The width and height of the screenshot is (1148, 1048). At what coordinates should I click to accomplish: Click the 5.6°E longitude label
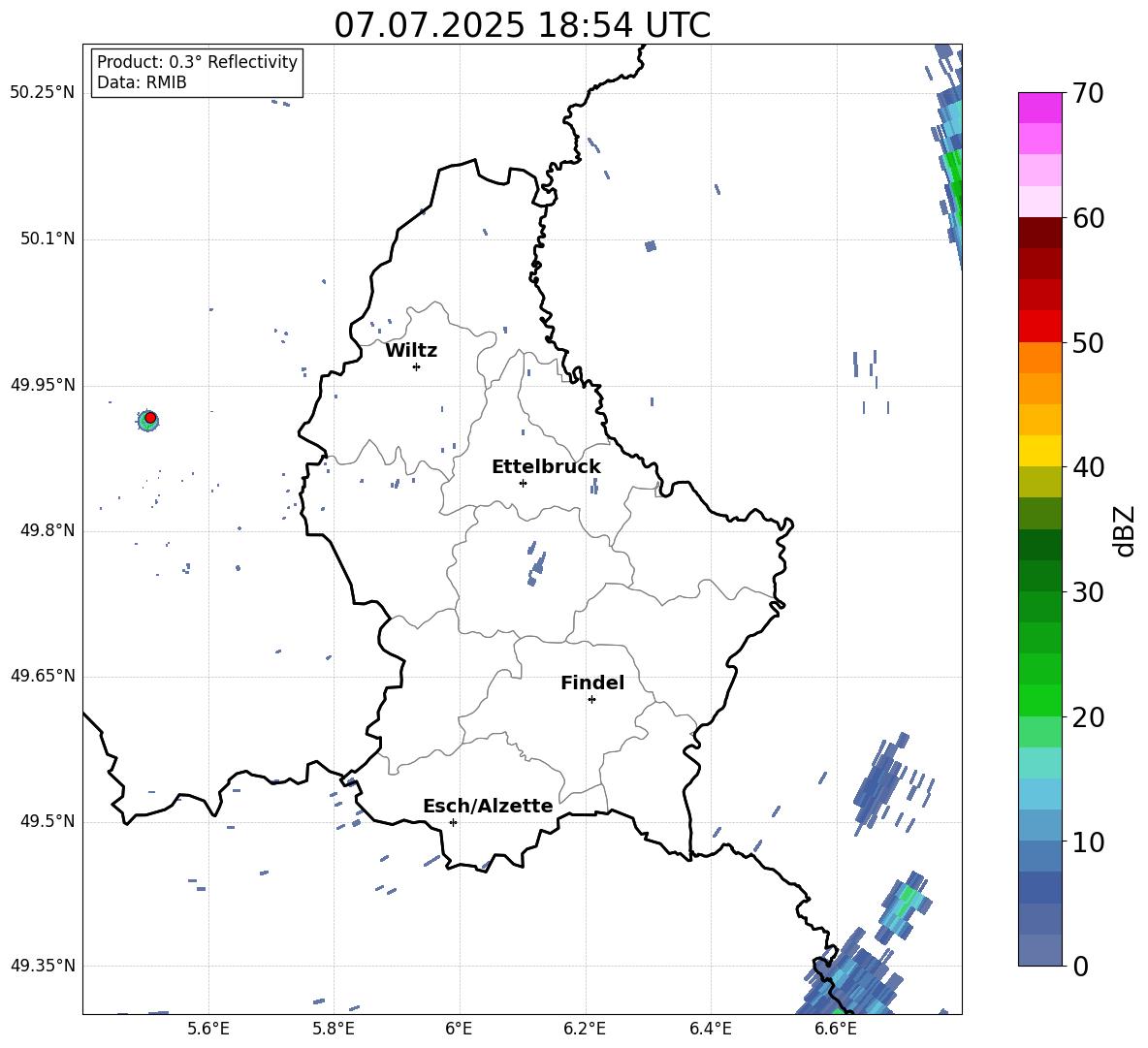(x=208, y=1029)
